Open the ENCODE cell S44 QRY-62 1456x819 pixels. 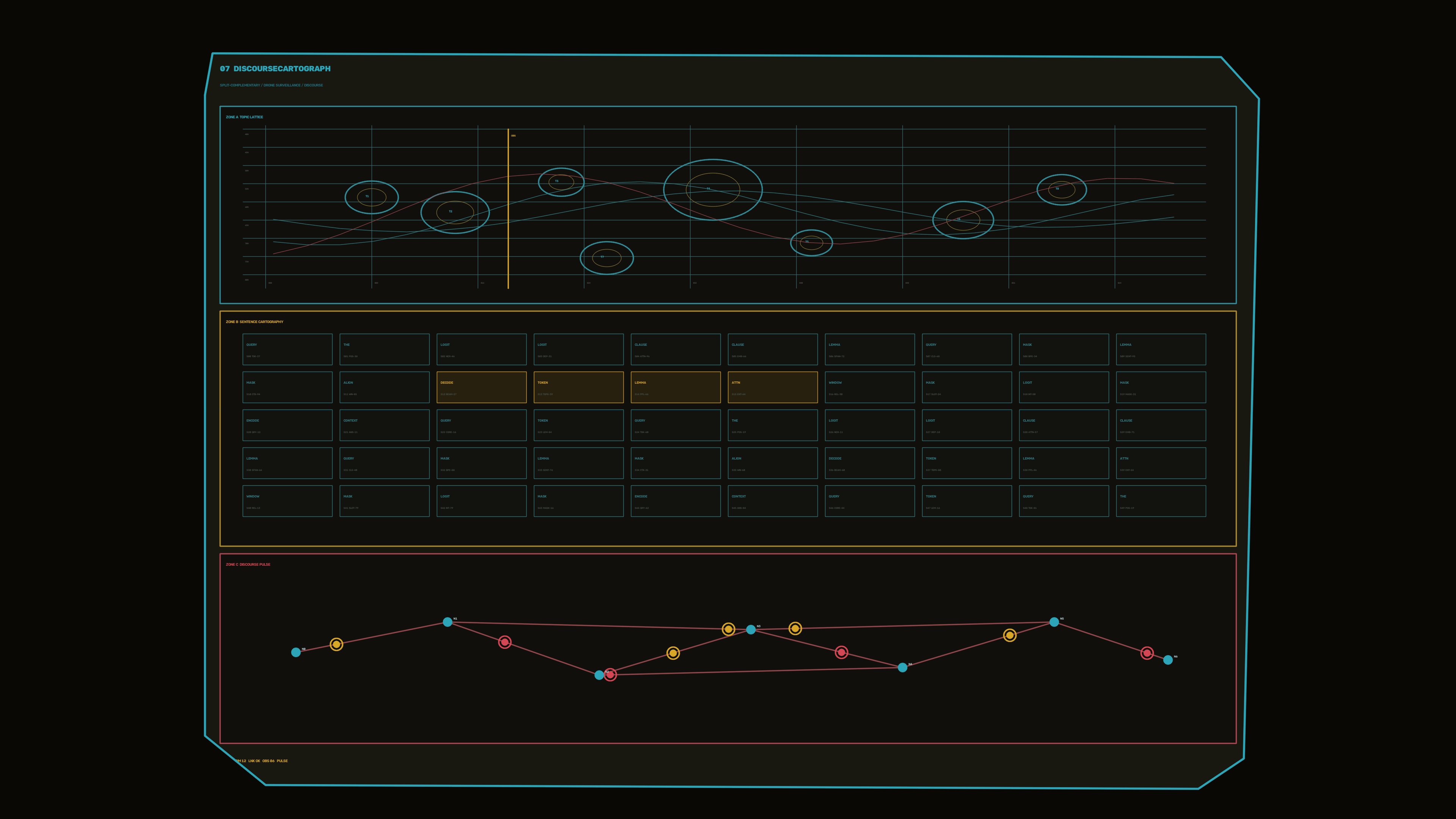[x=675, y=501]
